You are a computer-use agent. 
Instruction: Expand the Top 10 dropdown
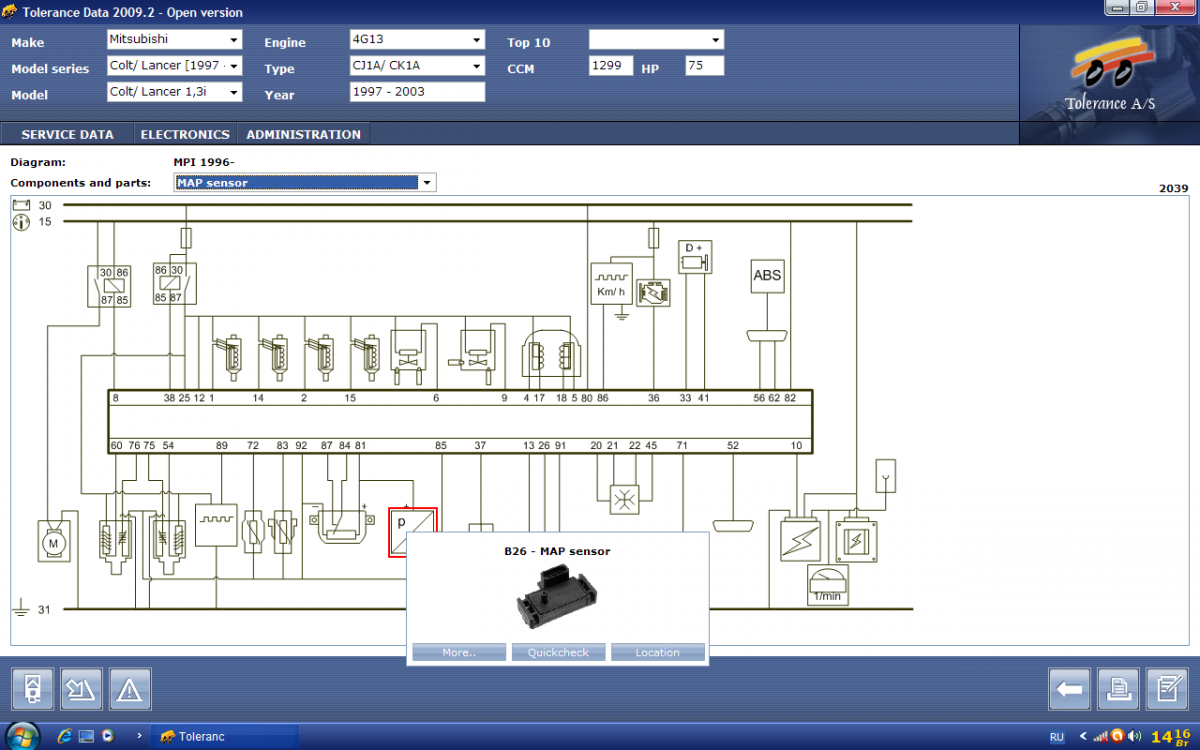point(656,40)
